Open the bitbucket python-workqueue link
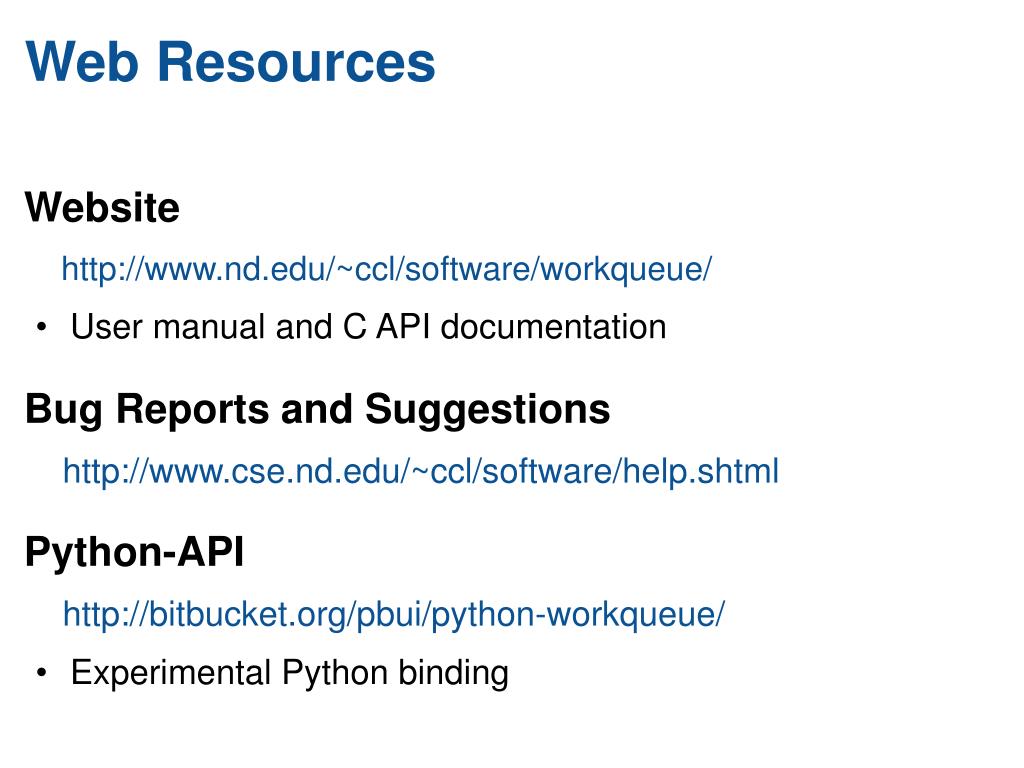This screenshot has height=768, width=1024. 394,614
